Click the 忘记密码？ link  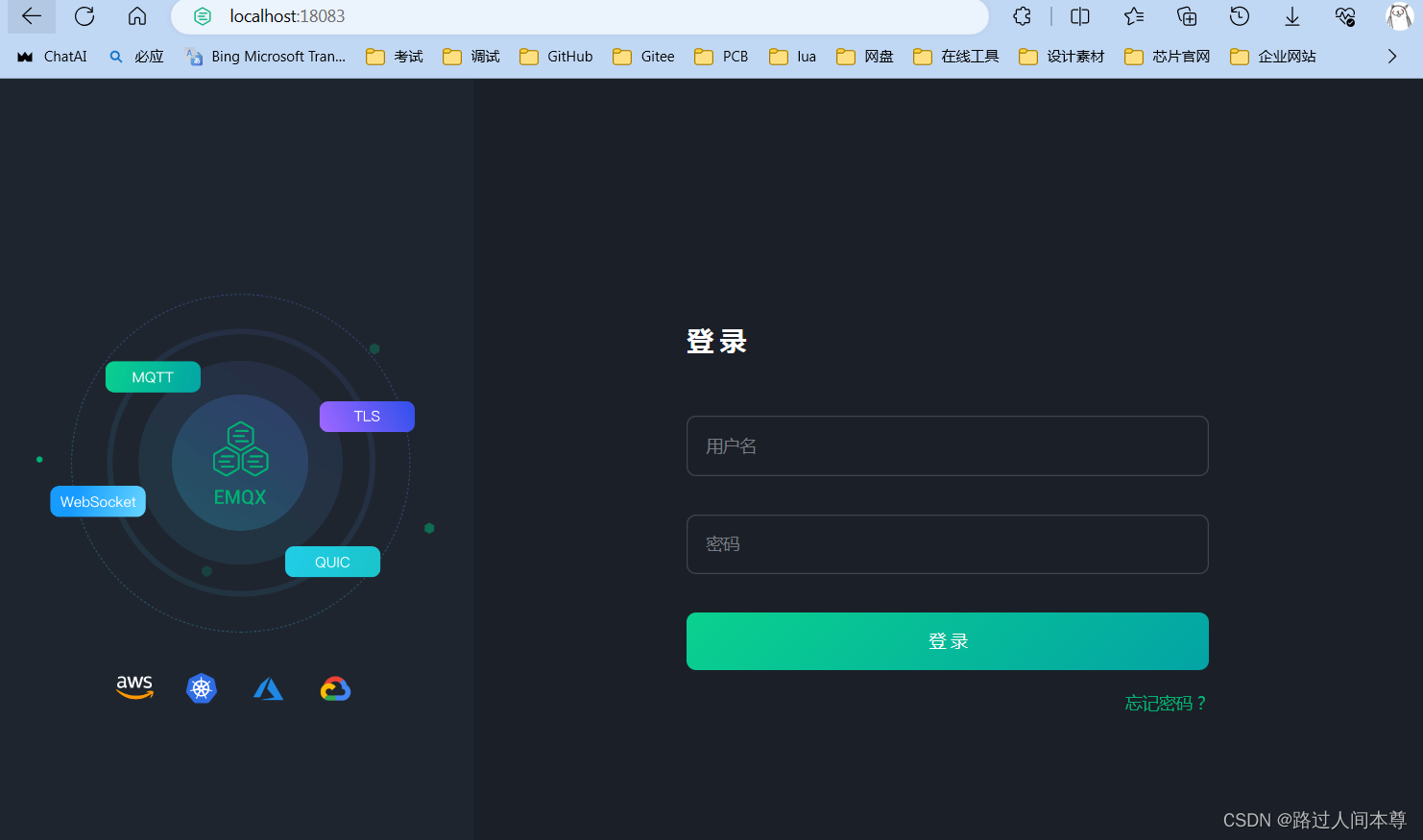(x=1166, y=704)
